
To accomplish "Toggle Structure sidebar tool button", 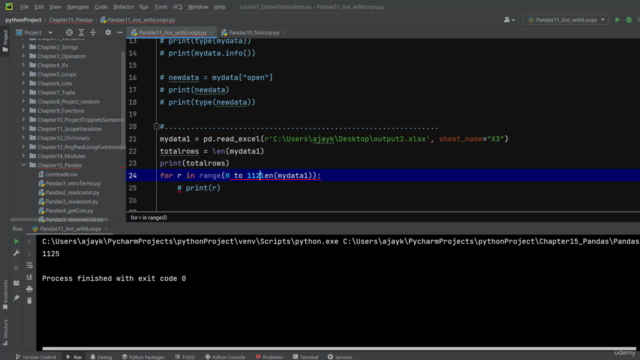I will point(5,332).
